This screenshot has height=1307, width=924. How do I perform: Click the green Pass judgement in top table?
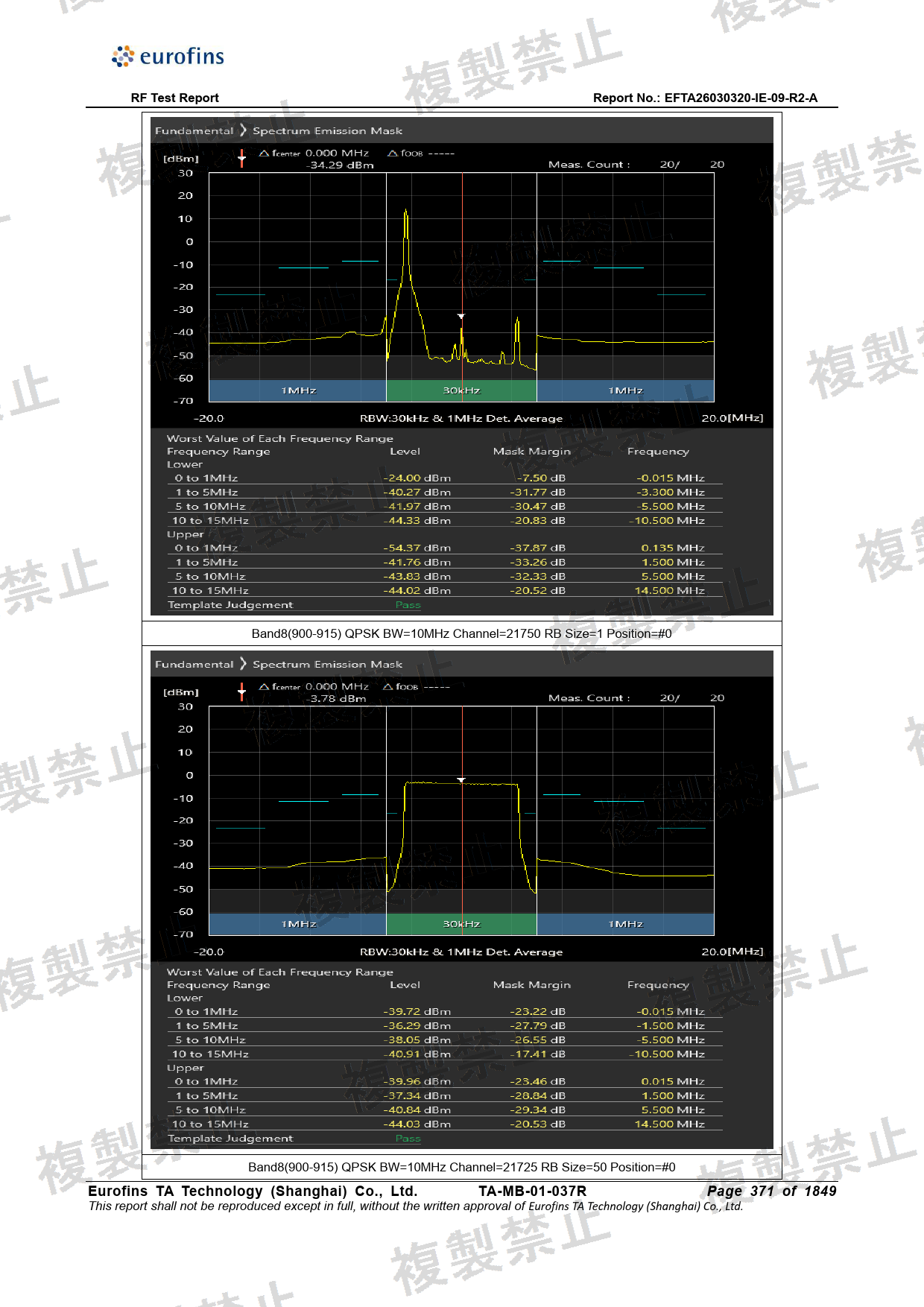coord(408,605)
